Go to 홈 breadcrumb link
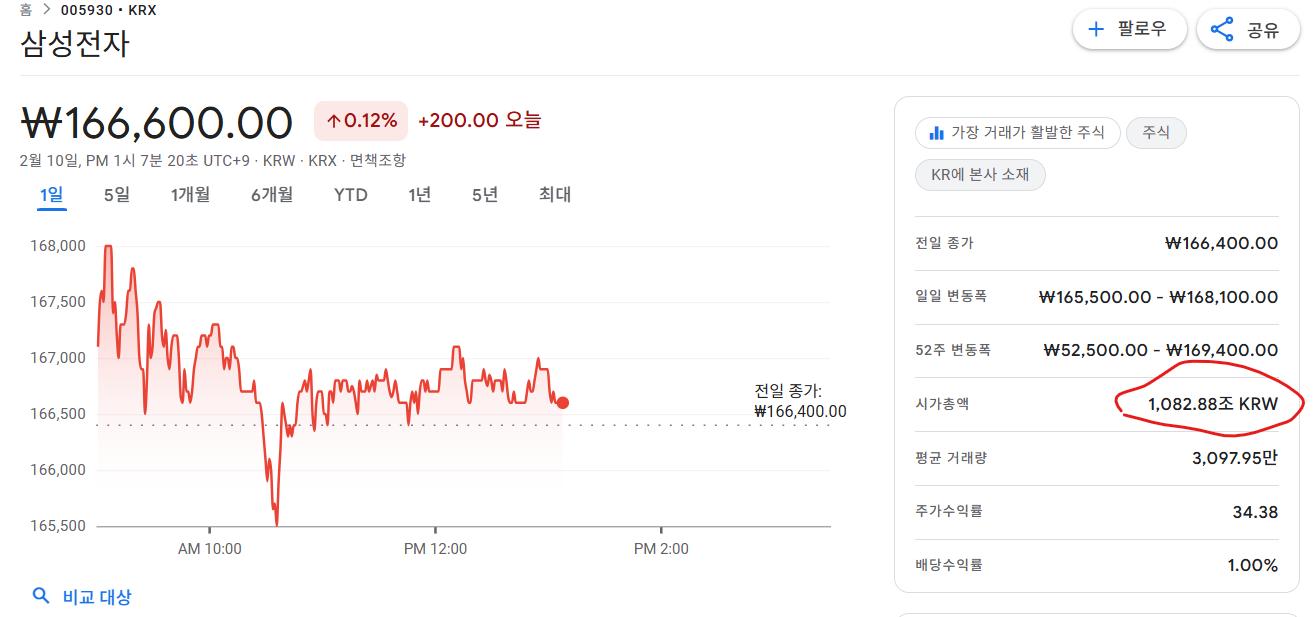1315x617 pixels. (26, 10)
